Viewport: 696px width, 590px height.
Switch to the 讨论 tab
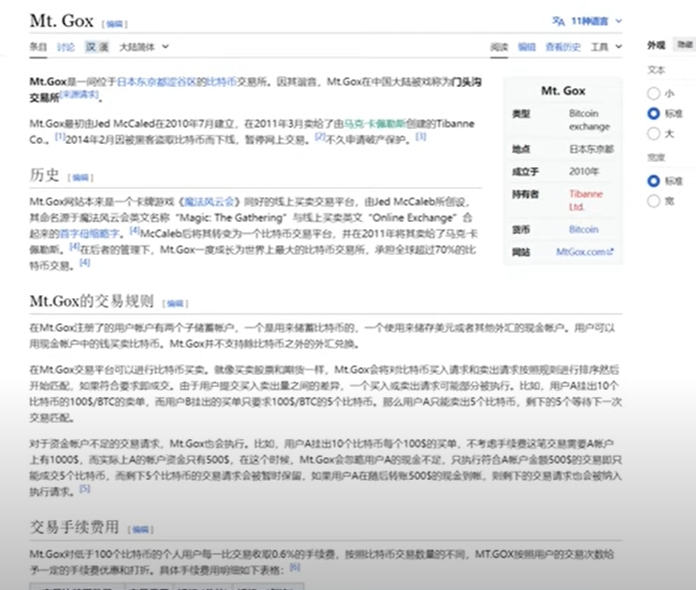click(x=66, y=47)
